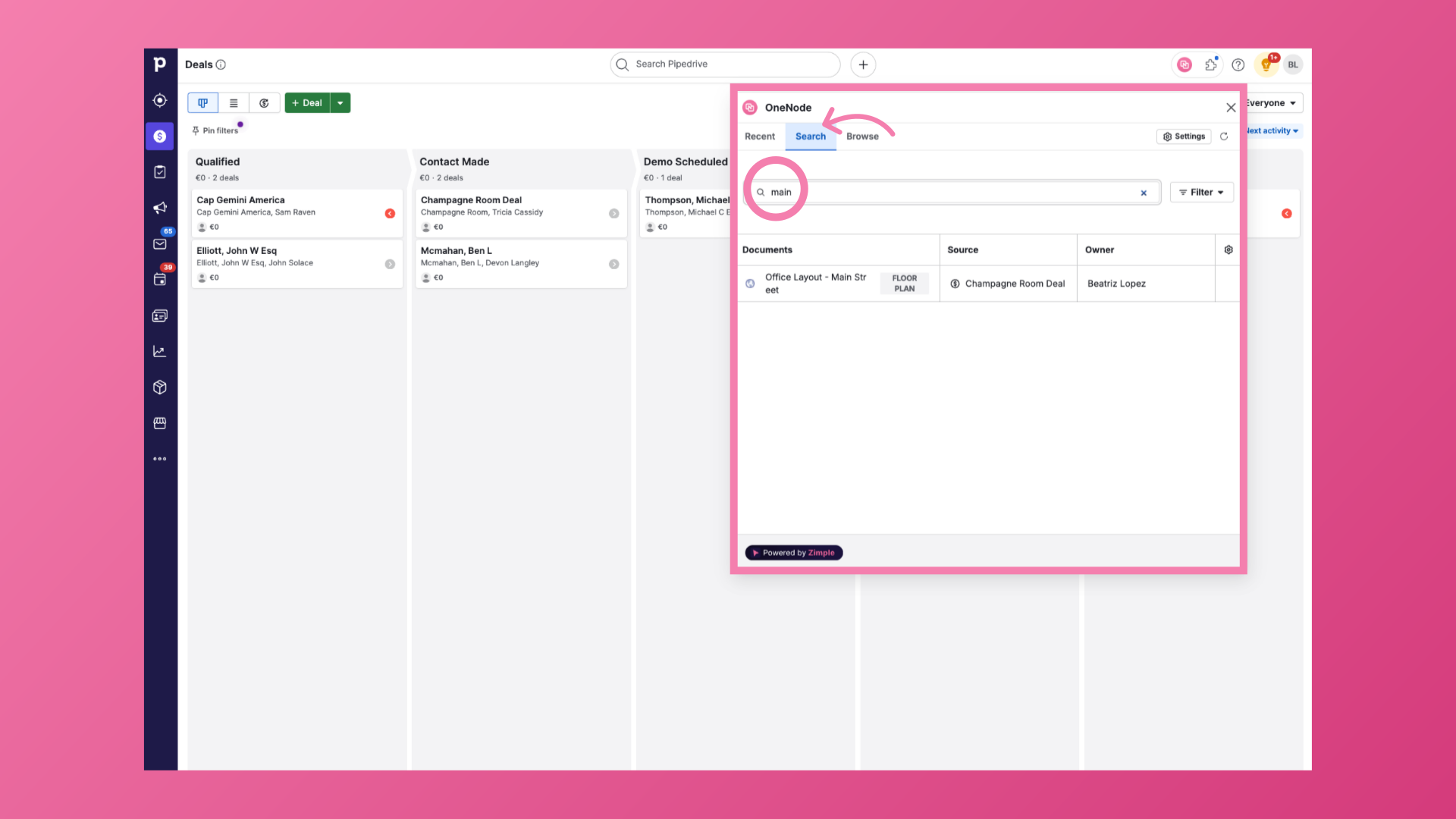Switch to the Recent tab in OneNode
Image resolution: width=1456 pixels, height=819 pixels.
(x=760, y=136)
